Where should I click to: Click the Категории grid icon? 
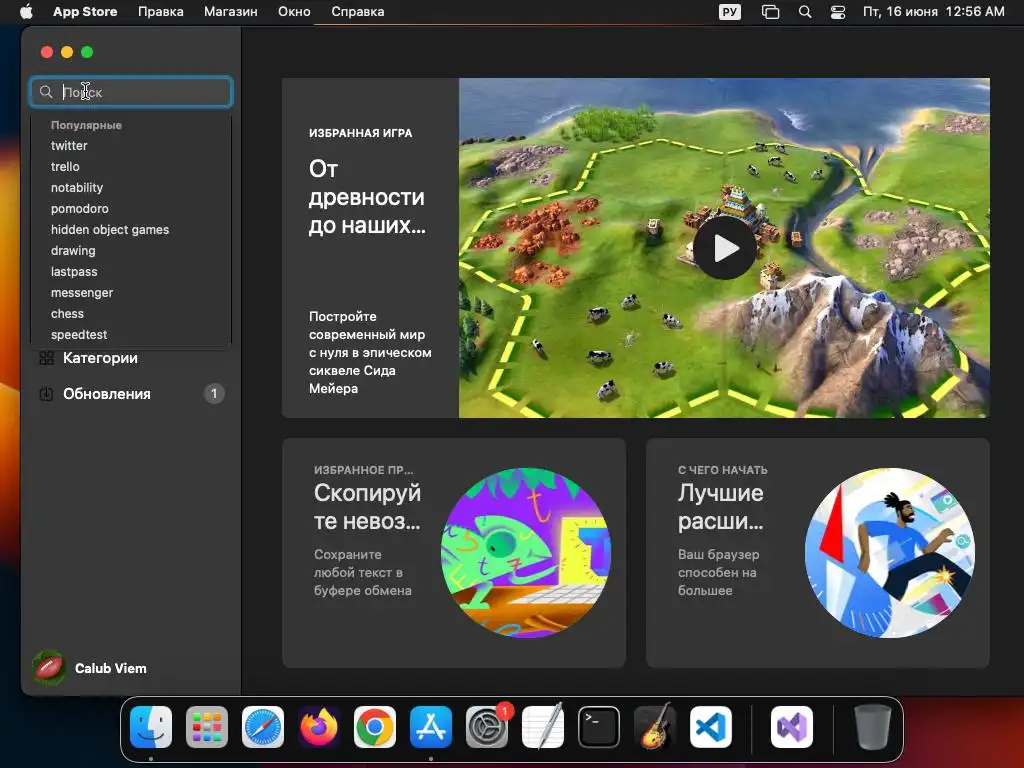(x=46, y=358)
